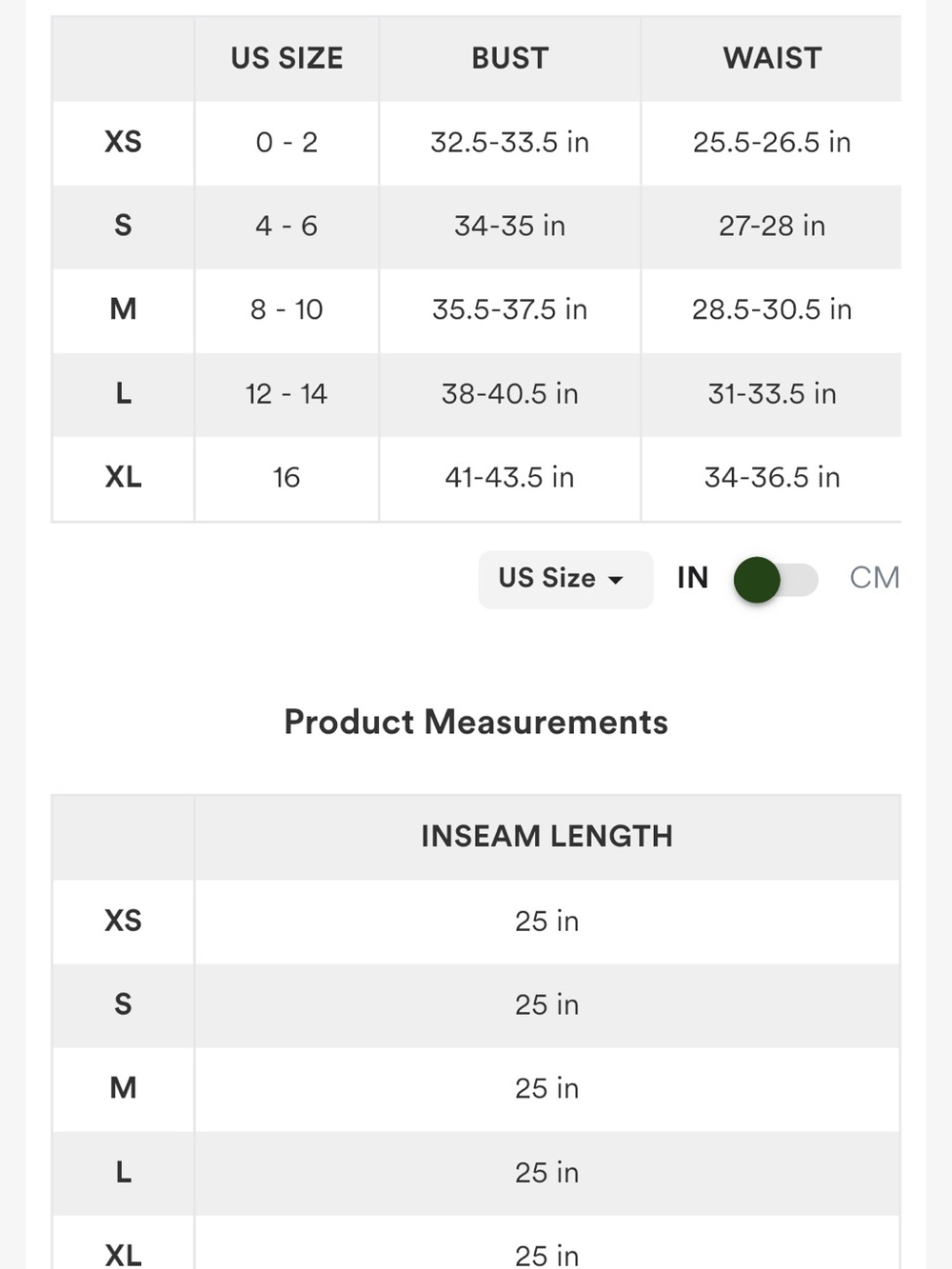Click the L row in inseam table

click(476, 1173)
